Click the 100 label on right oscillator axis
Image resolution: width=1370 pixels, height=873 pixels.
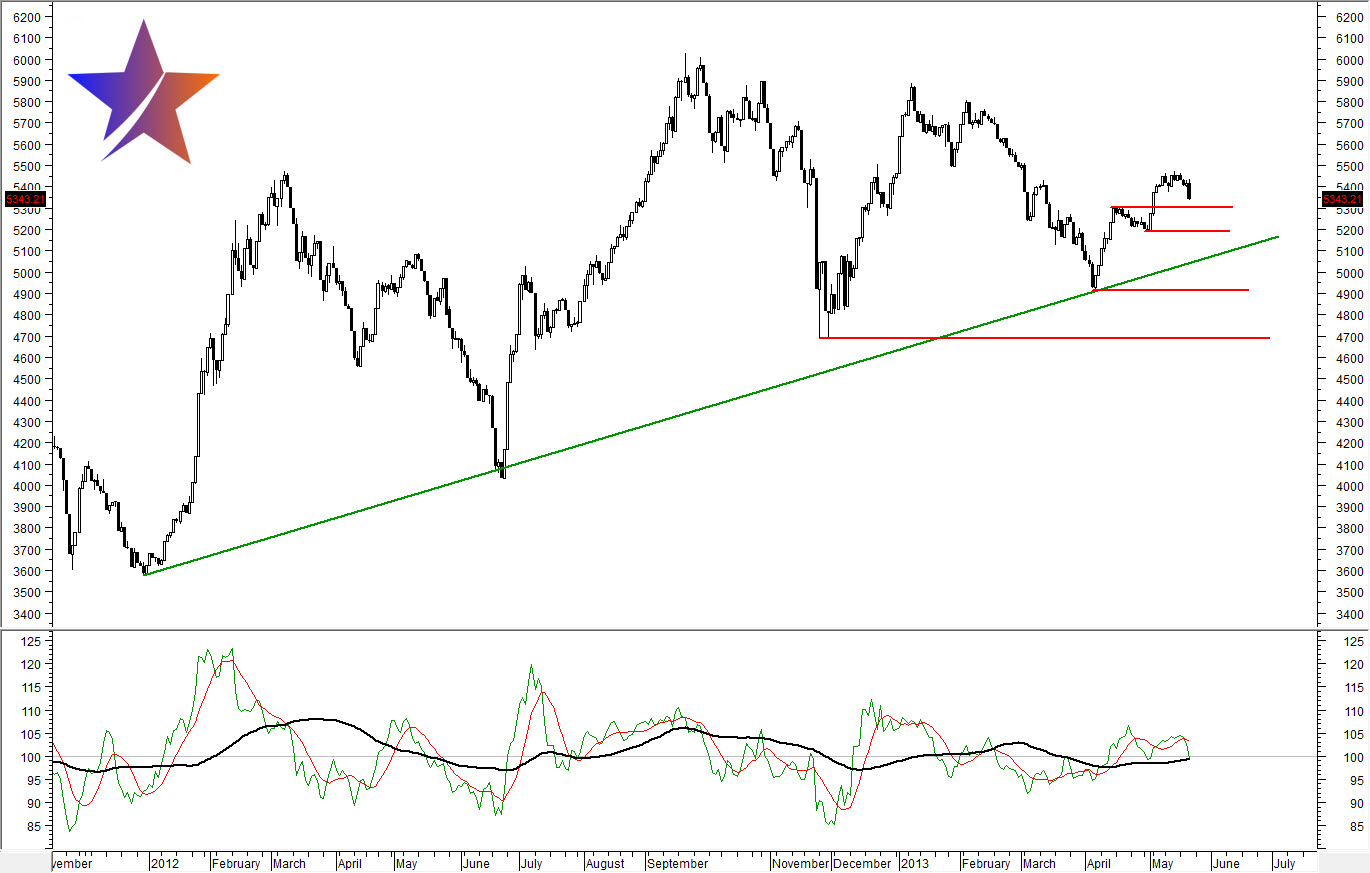tap(1354, 757)
